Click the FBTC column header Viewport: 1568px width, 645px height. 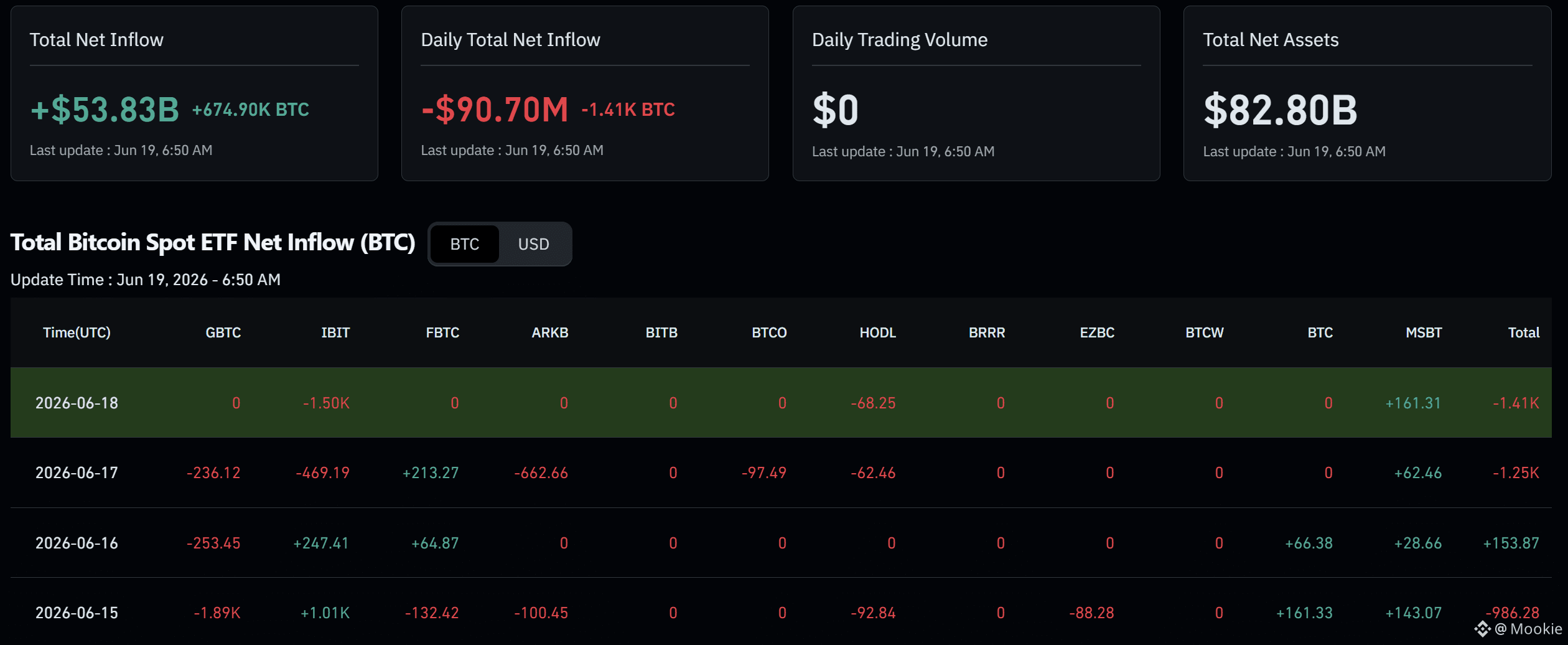442,332
